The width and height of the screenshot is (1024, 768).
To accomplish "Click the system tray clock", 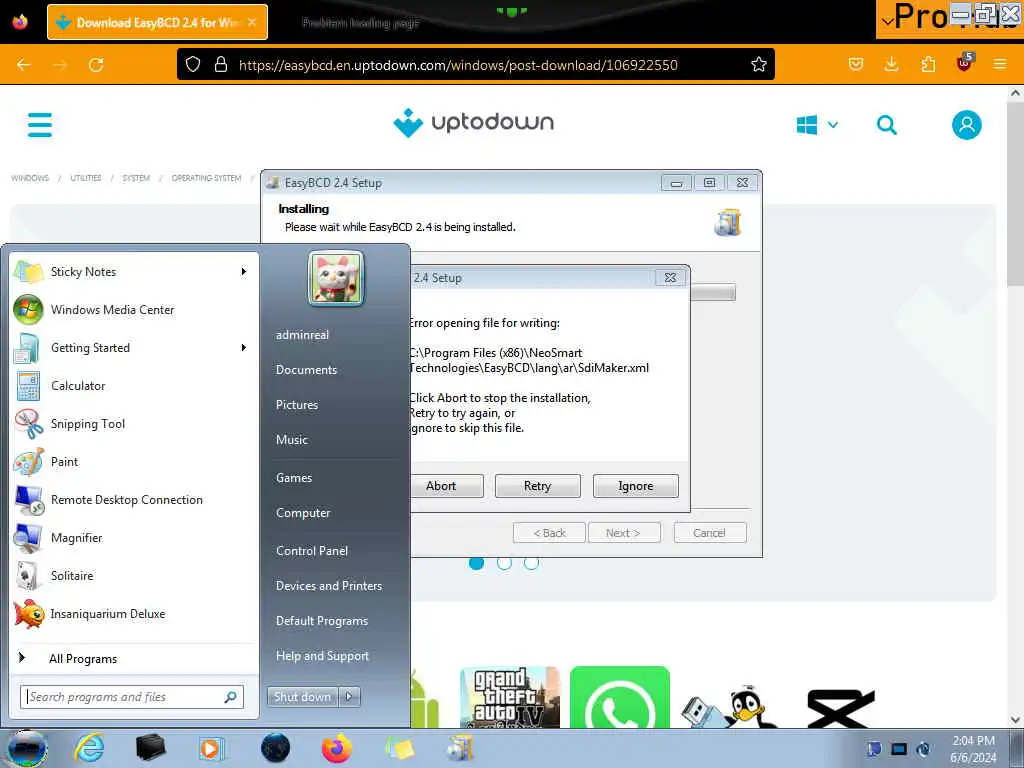I will (x=973, y=749).
